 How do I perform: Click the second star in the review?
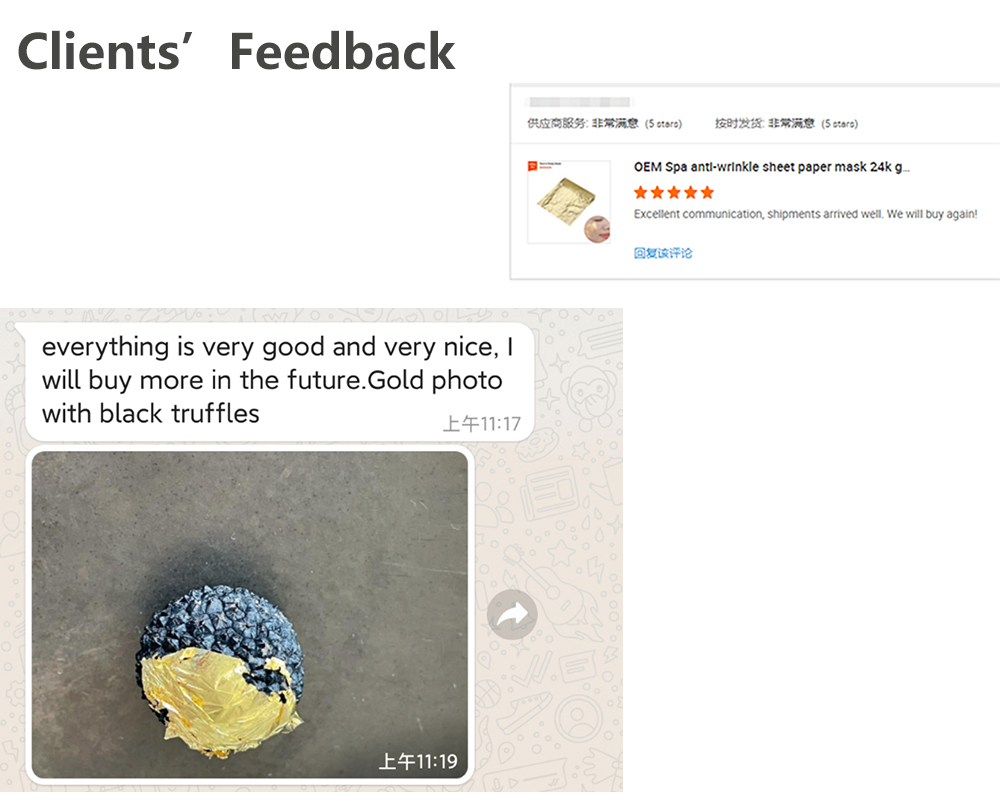point(657,192)
